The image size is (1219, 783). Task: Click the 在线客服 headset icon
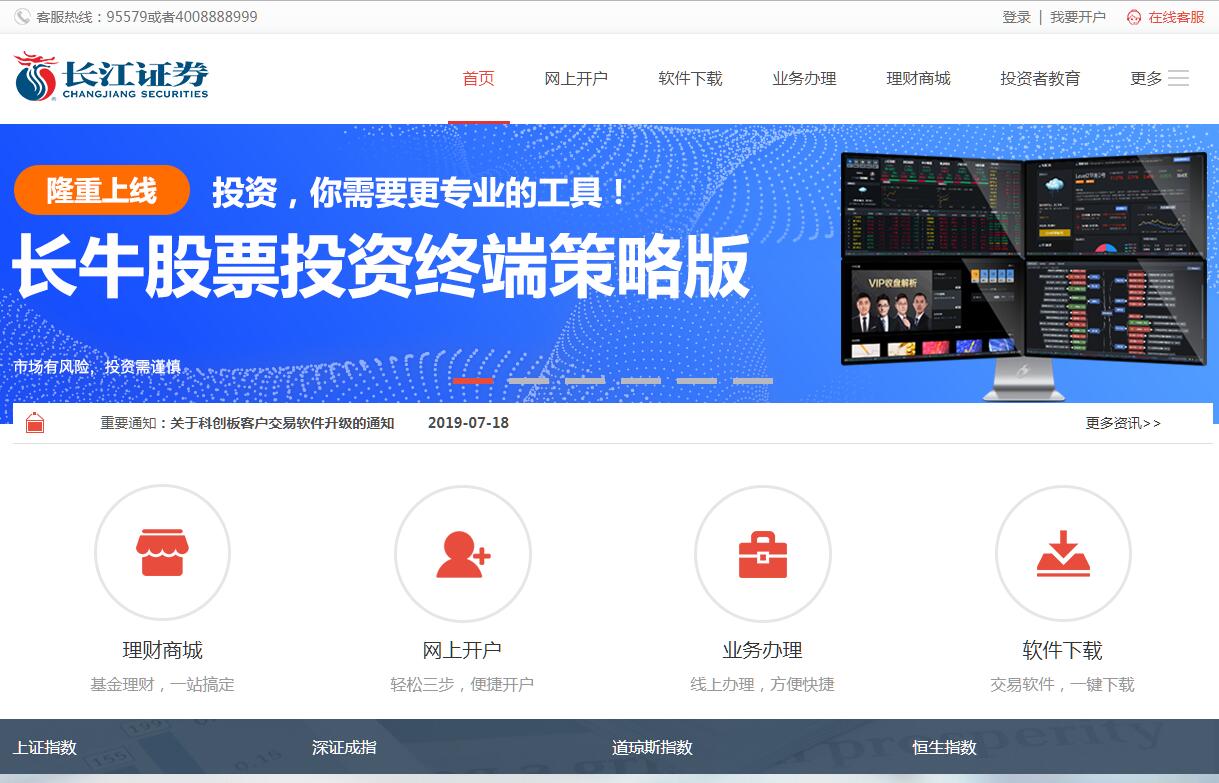1133,17
